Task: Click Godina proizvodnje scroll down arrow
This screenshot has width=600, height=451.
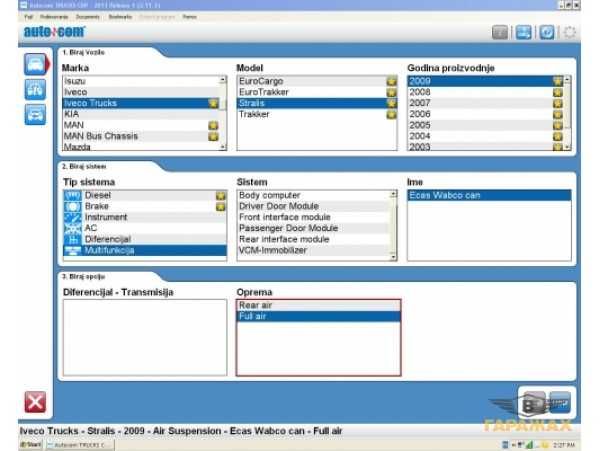Action: coord(567,147)
